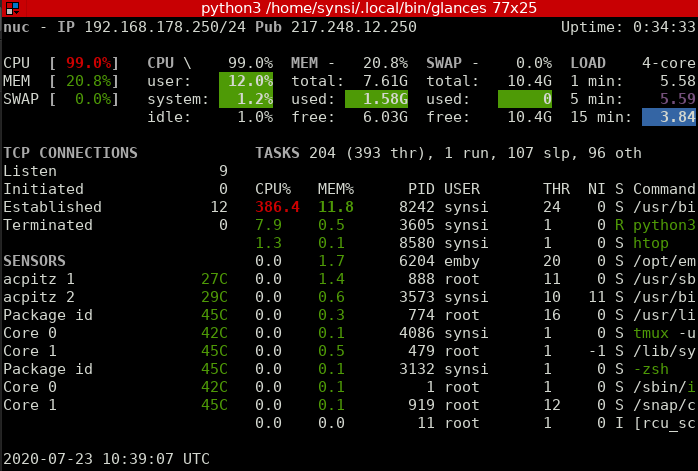698x471 pixels.
Task: Click the Command column header
Action: coord(664,189)
